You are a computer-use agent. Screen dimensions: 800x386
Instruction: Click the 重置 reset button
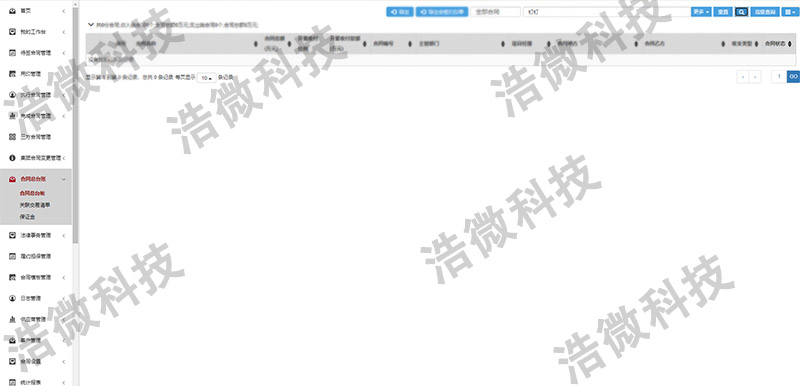(723, 12)
